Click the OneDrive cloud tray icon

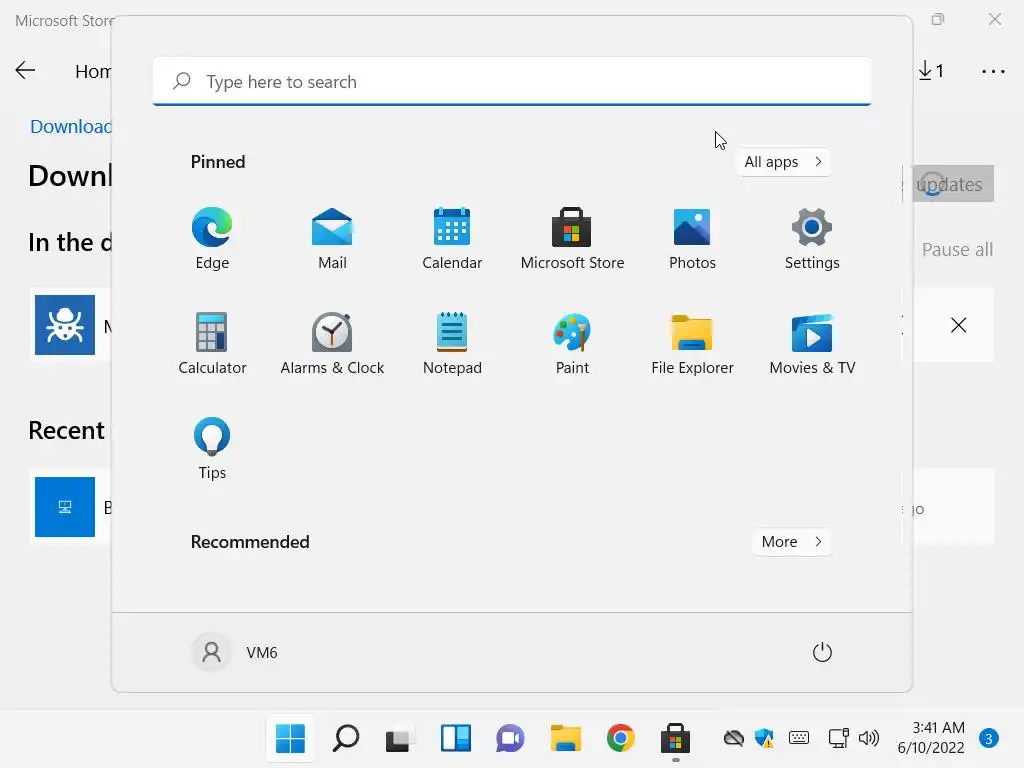733,739
